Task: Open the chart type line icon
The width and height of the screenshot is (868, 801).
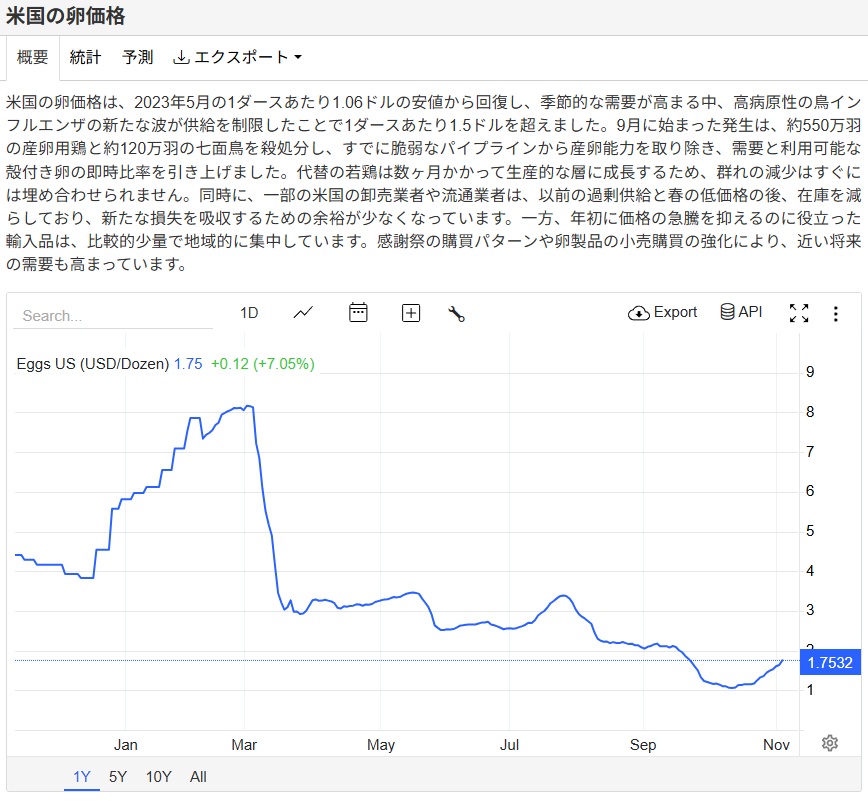Action: [x=303, y=313]
